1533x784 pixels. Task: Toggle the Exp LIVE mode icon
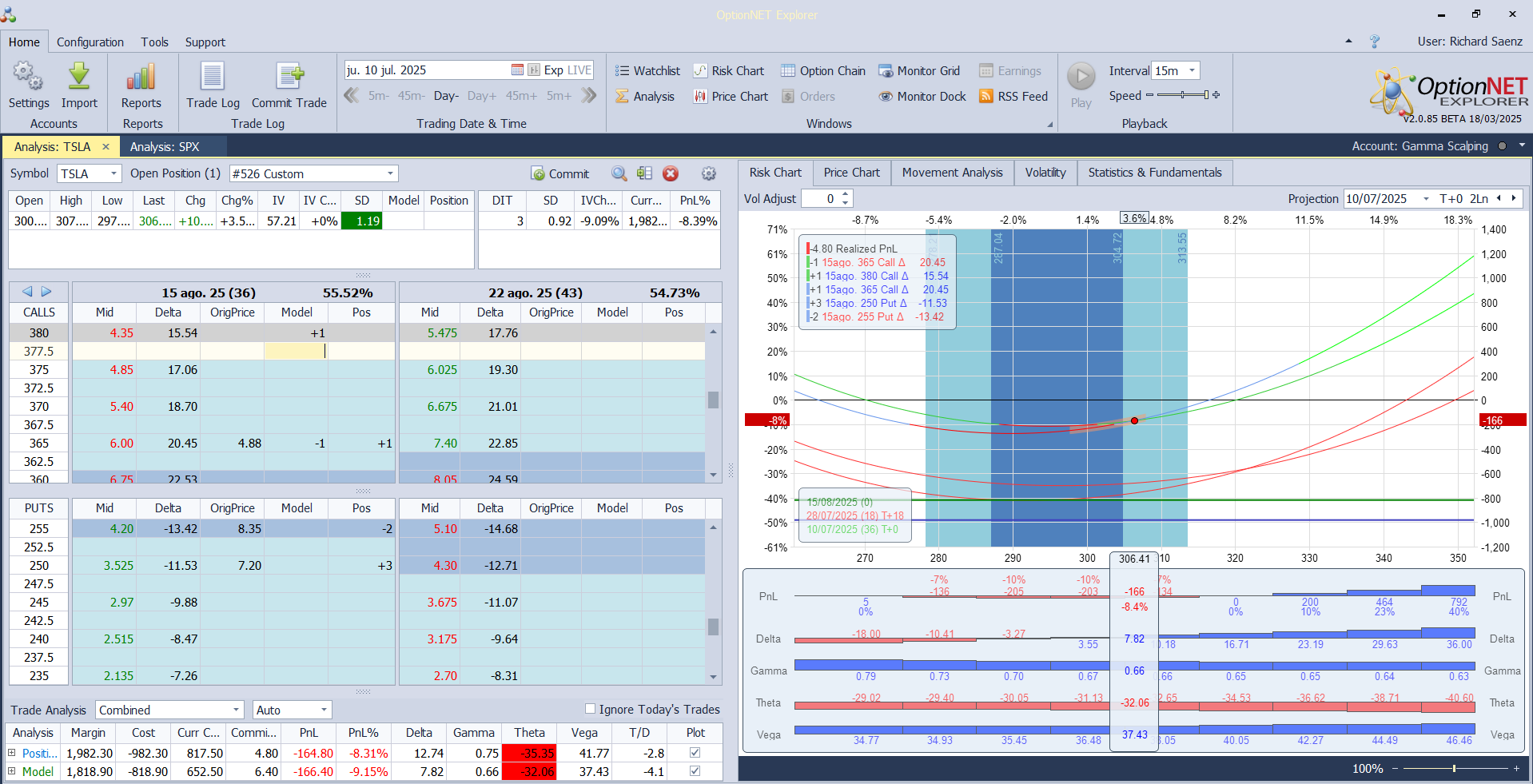pos(535,70)
